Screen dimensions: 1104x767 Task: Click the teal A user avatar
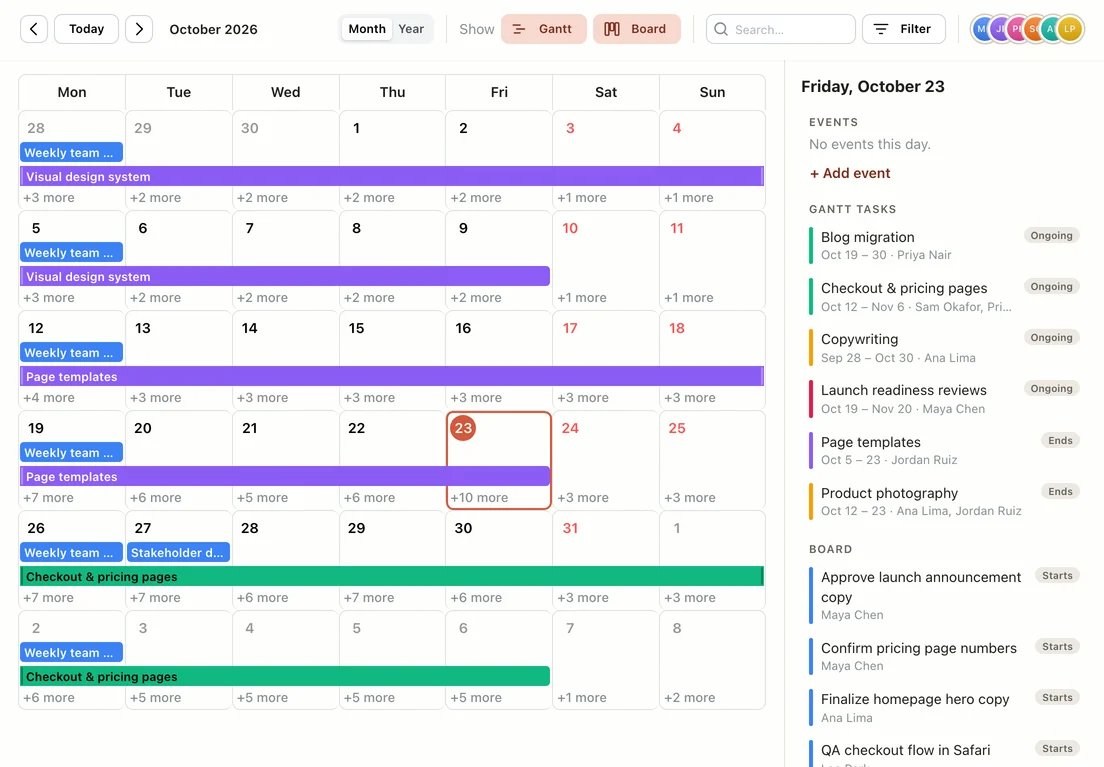(1050, 29)
